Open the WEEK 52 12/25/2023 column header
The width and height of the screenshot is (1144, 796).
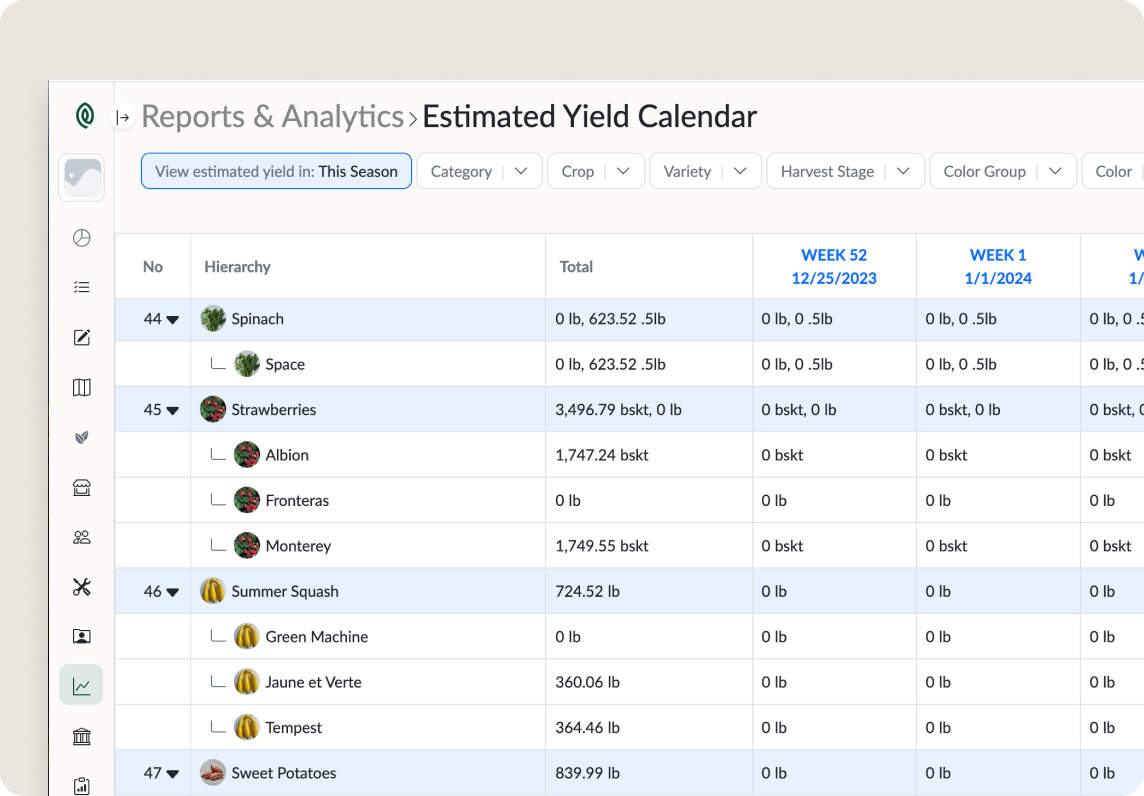point(834,266)
